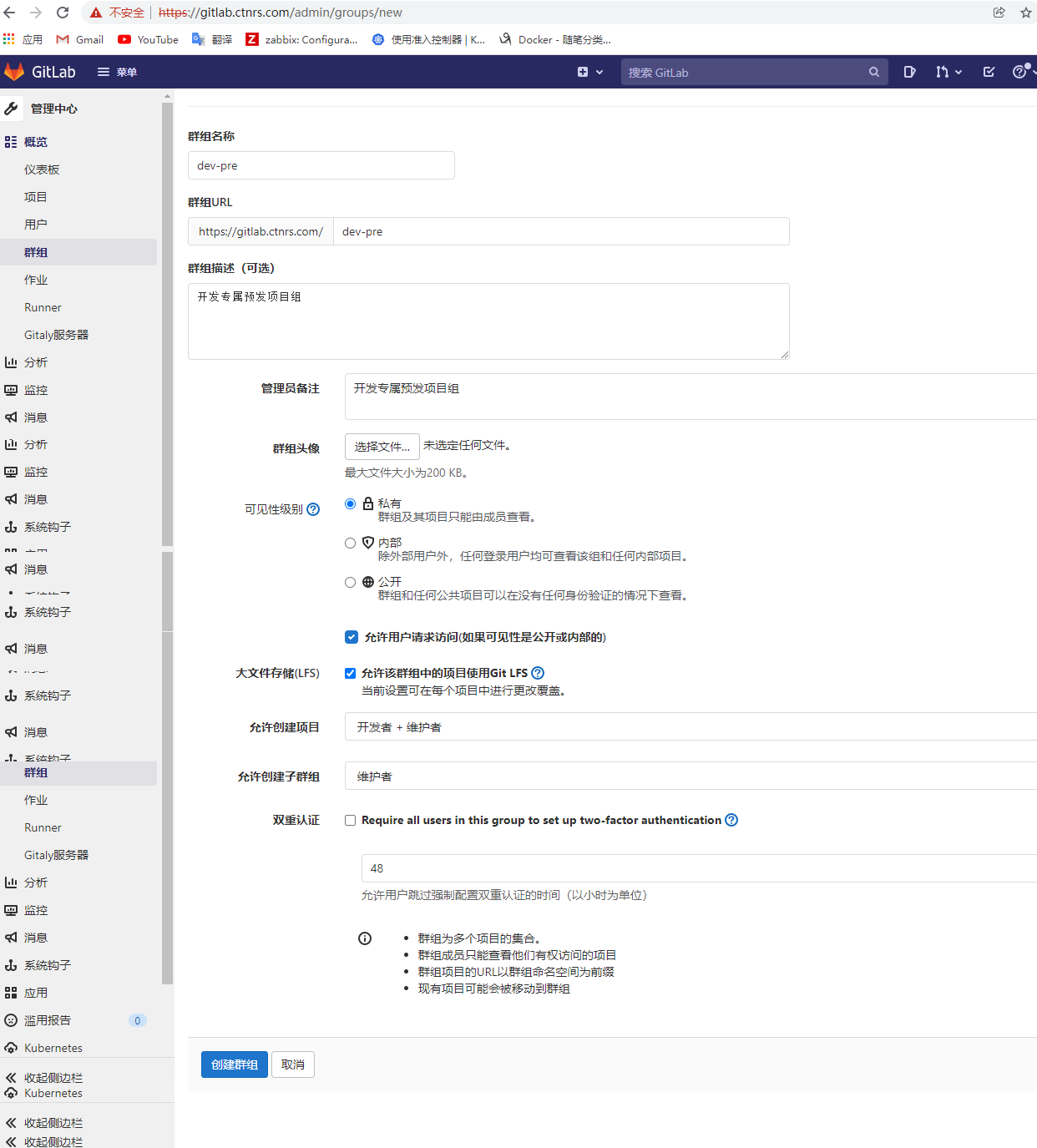Screen dimensions: 1037x1148
Task: Open 滥用报告 in the sidebar
Action: click(x=48, y=1020)
